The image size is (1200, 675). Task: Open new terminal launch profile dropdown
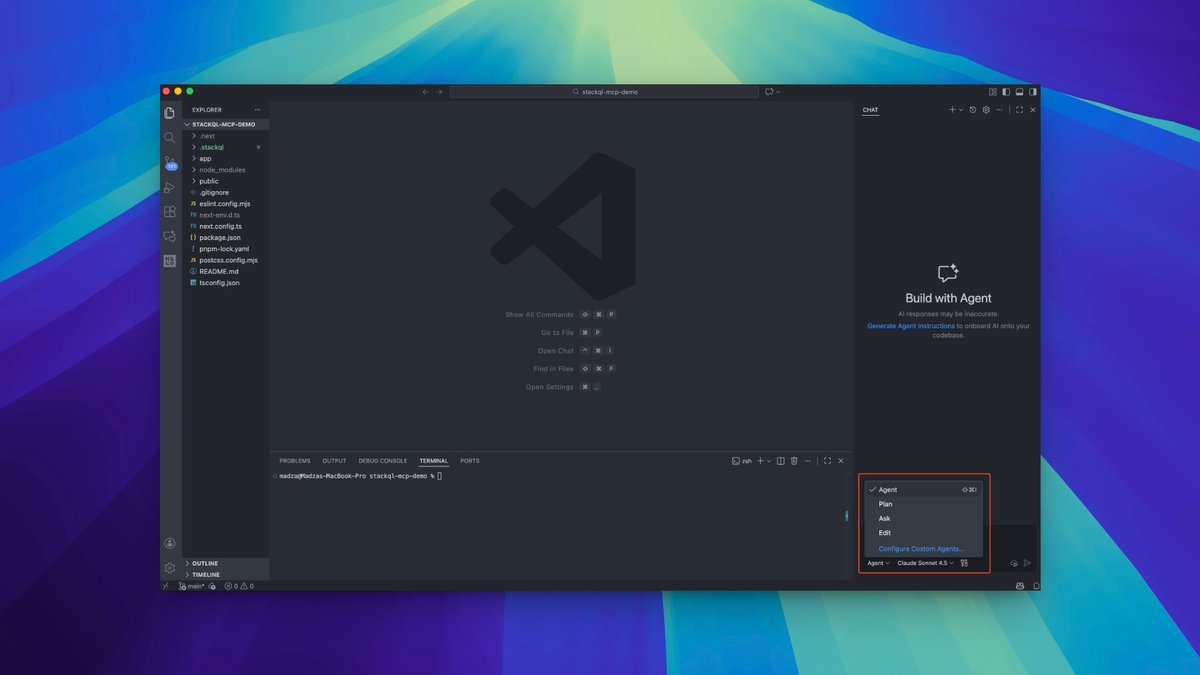[769, 461]
